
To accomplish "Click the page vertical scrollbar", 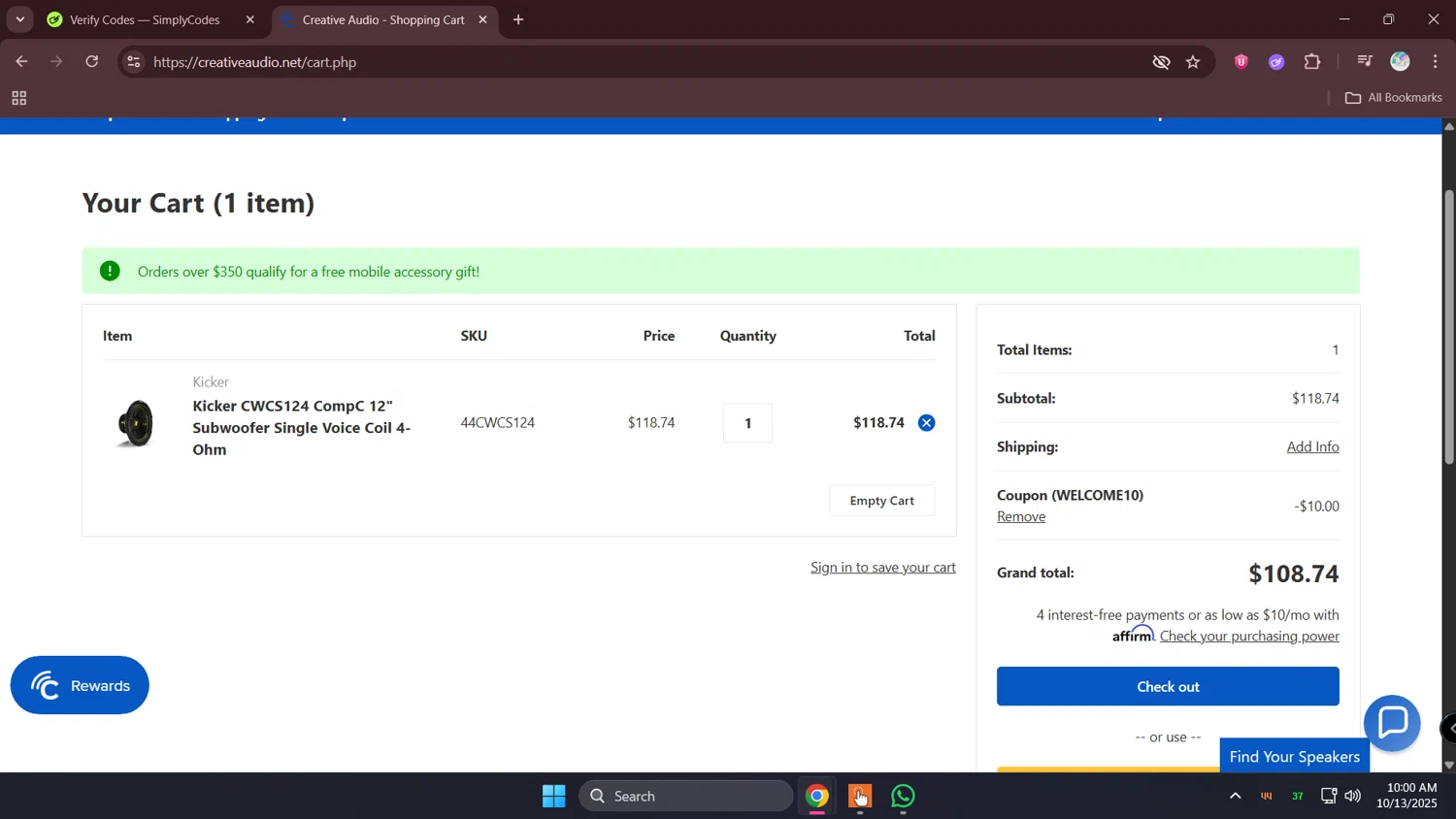I will tap(1448, 328).
